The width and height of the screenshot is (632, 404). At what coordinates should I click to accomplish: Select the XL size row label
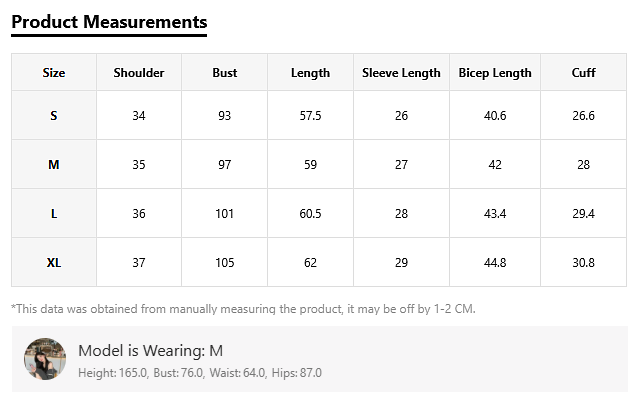point(54,263)
